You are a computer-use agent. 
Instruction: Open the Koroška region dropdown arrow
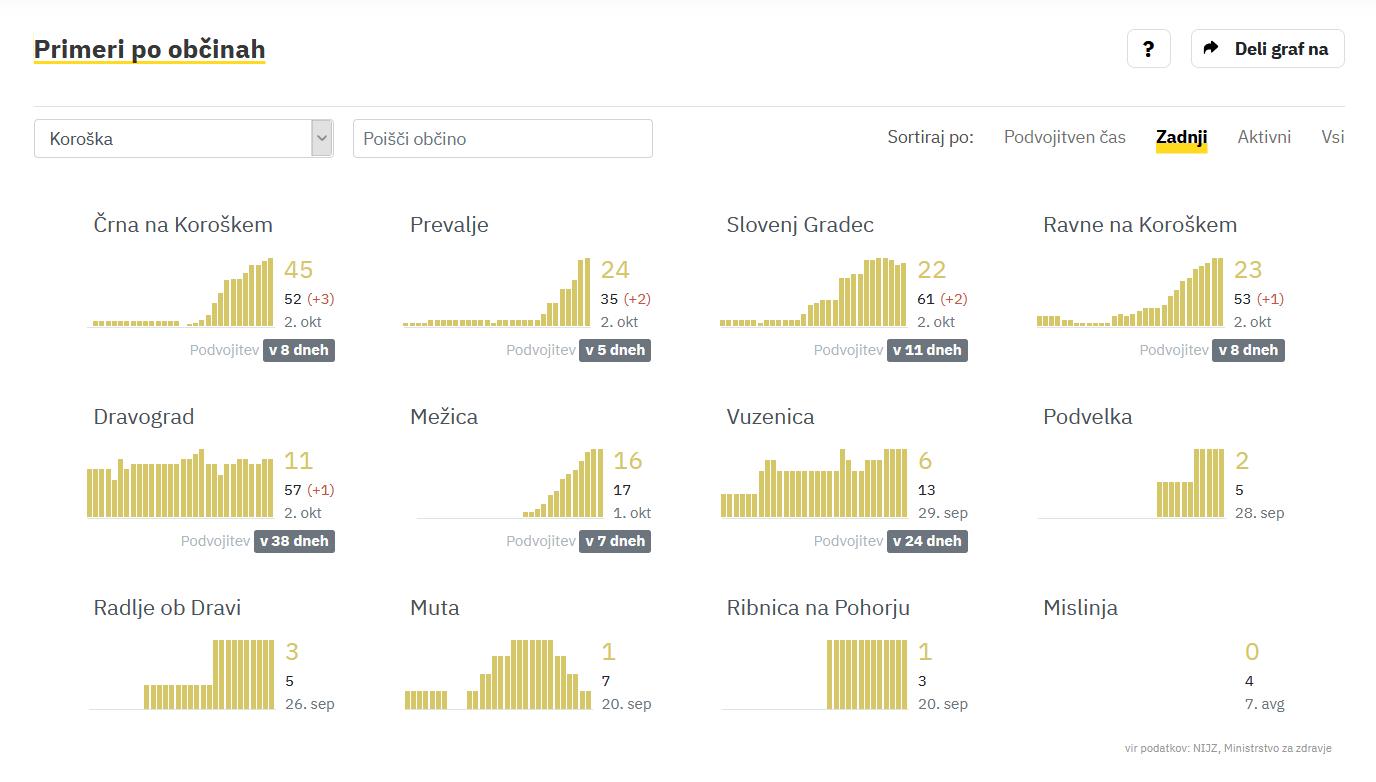point(321,138)
